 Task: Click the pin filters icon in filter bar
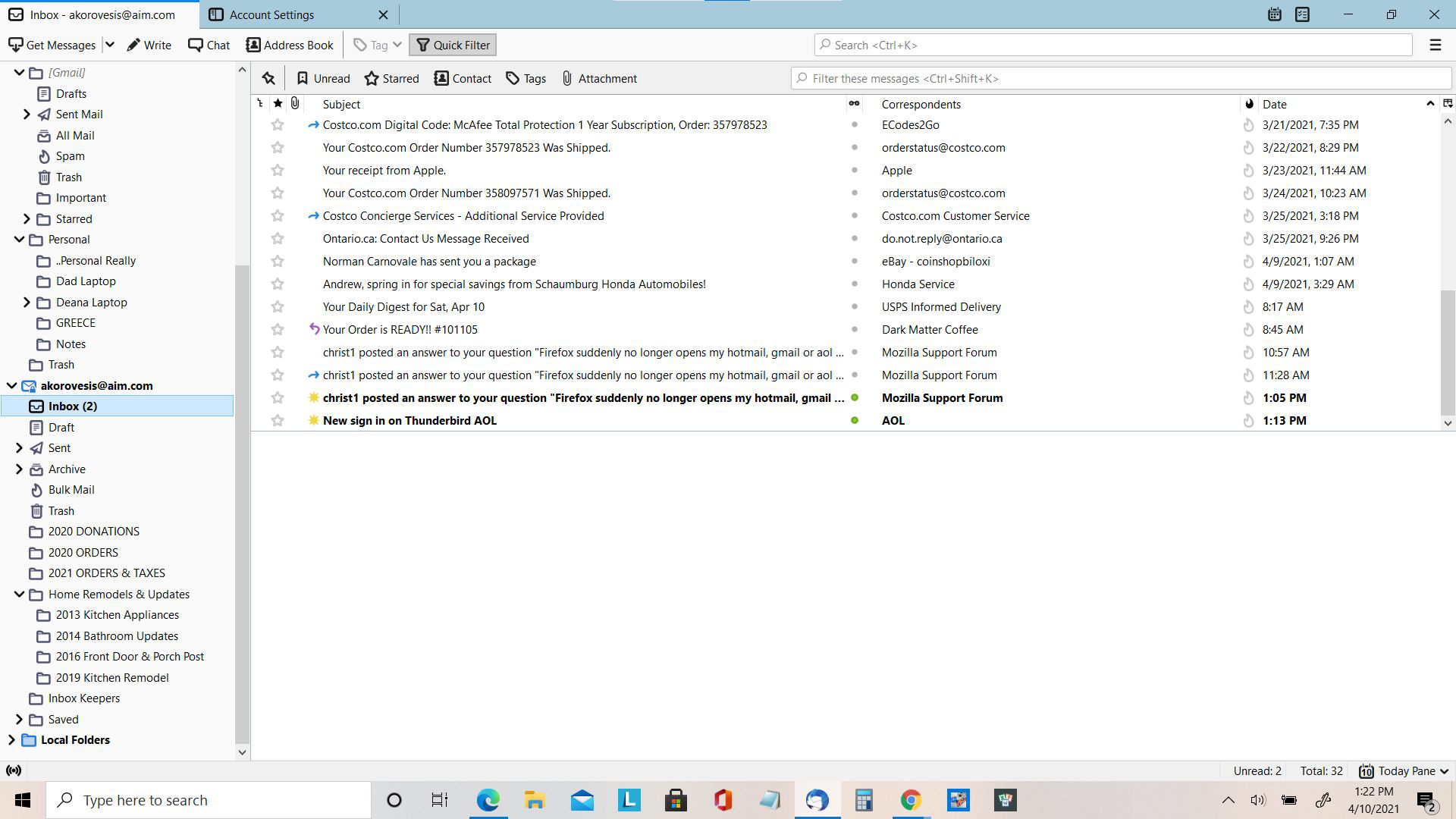point(268,78)
